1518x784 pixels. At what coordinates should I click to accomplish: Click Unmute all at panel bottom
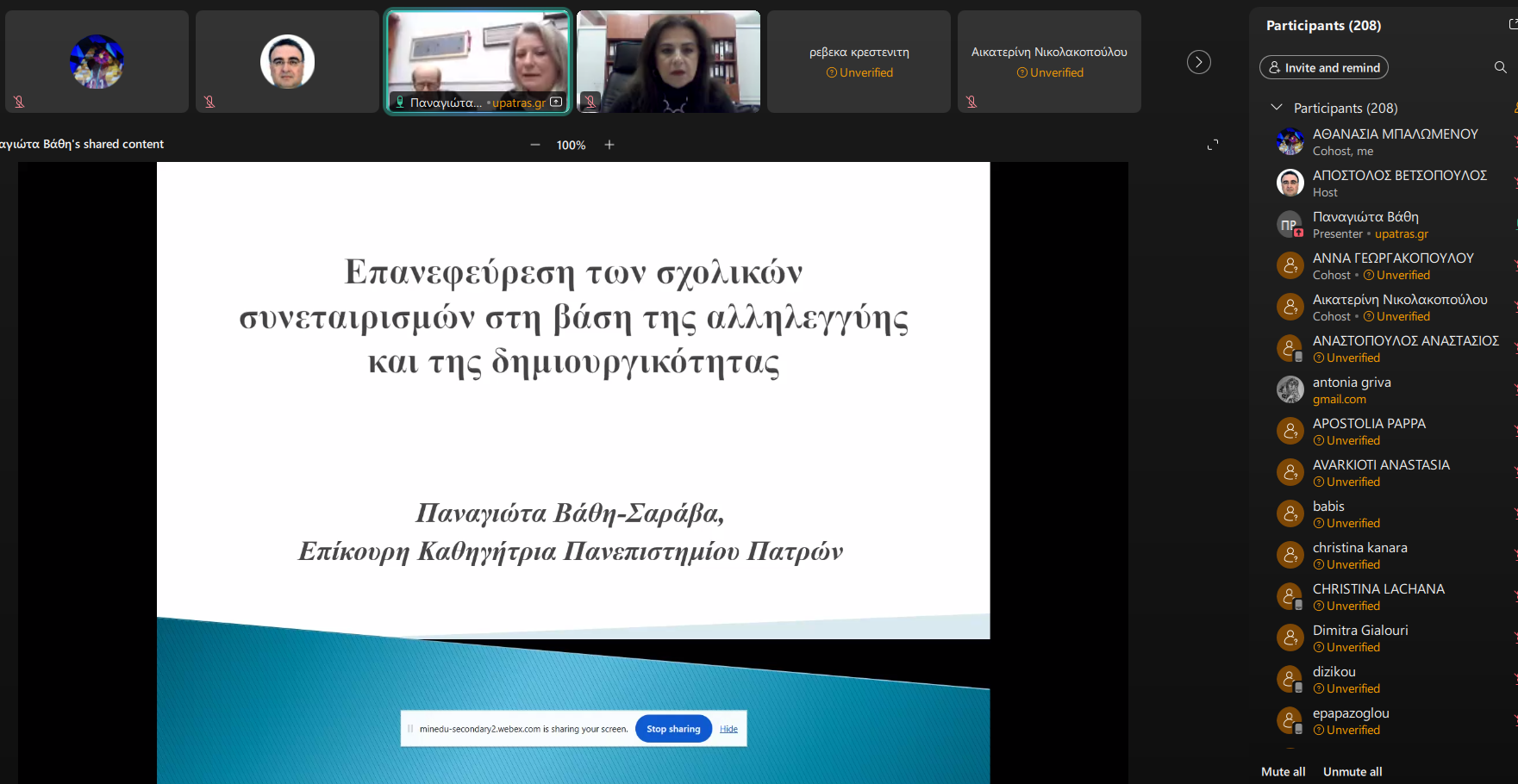coord(1352,771)
